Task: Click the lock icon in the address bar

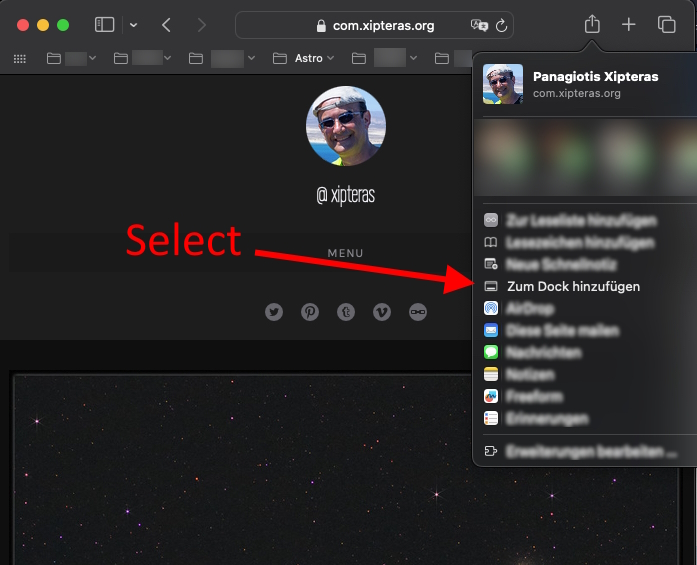Action: tap(321, 26)
